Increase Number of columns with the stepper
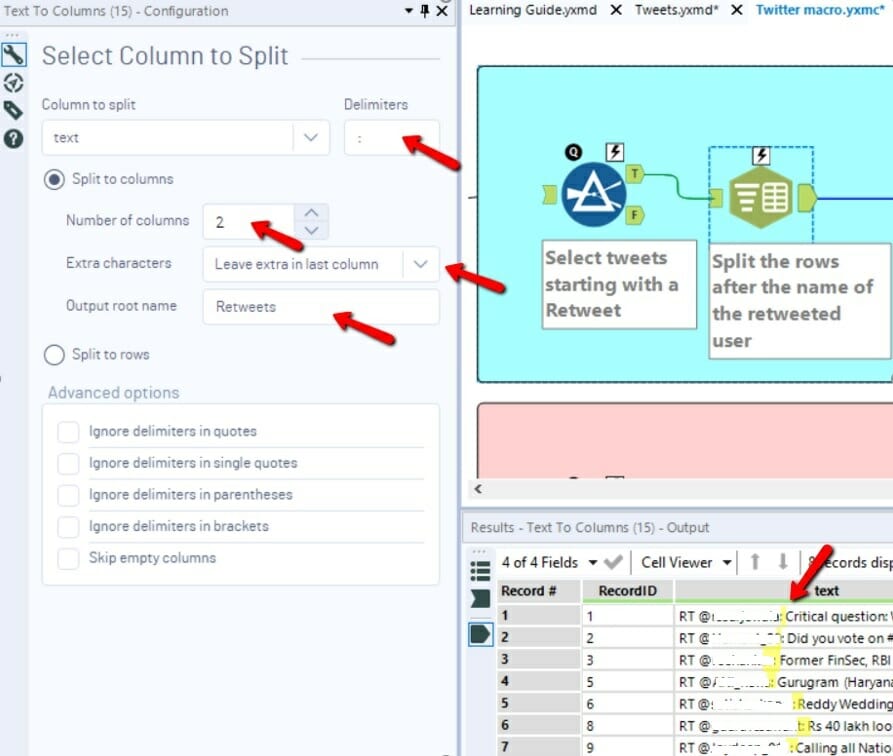Image resolution: width=893 pixels, height=756 pixels. click(309, 213)
